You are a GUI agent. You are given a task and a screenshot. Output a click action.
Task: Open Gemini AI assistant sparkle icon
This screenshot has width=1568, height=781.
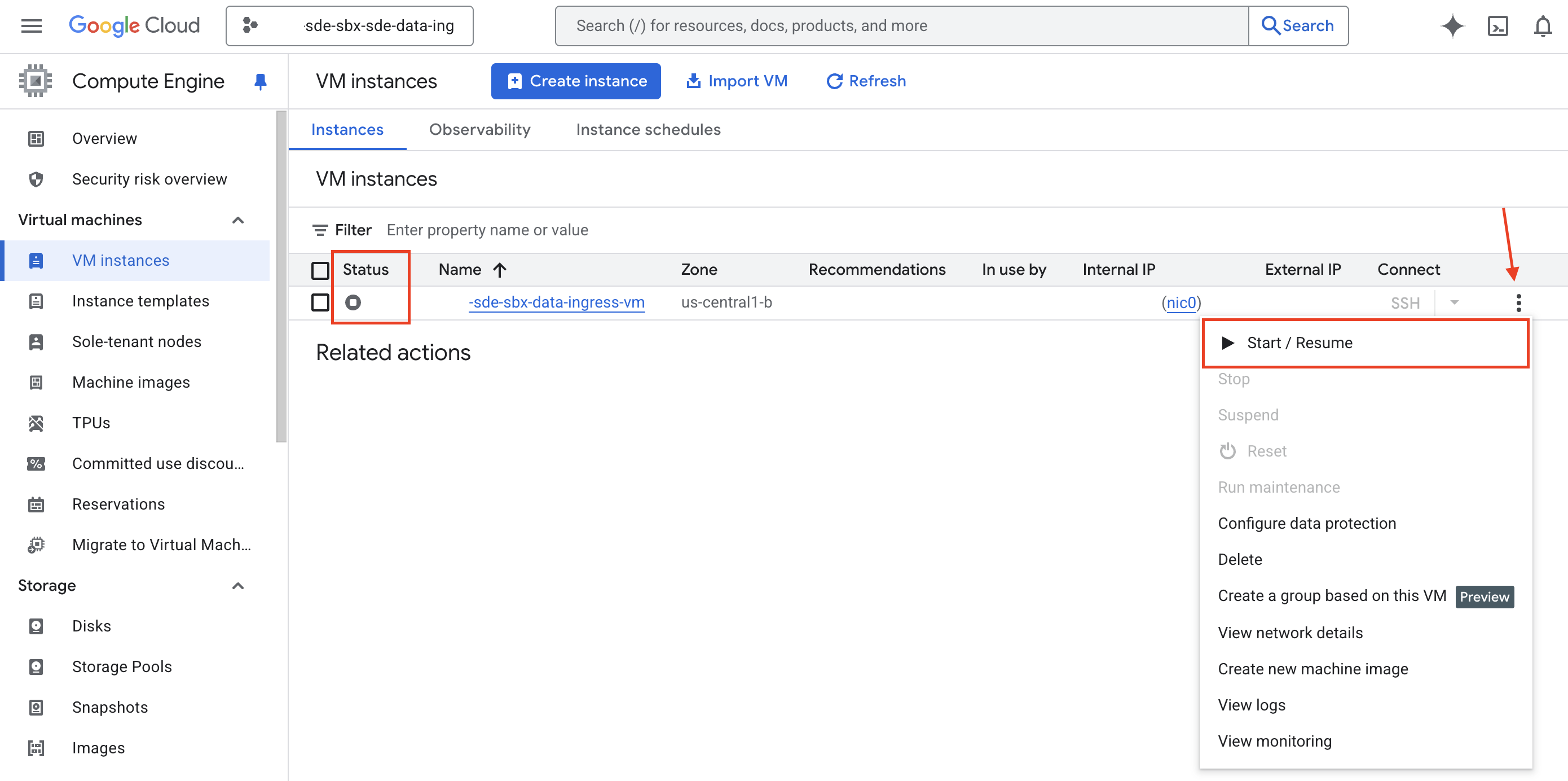point(1452,25)
